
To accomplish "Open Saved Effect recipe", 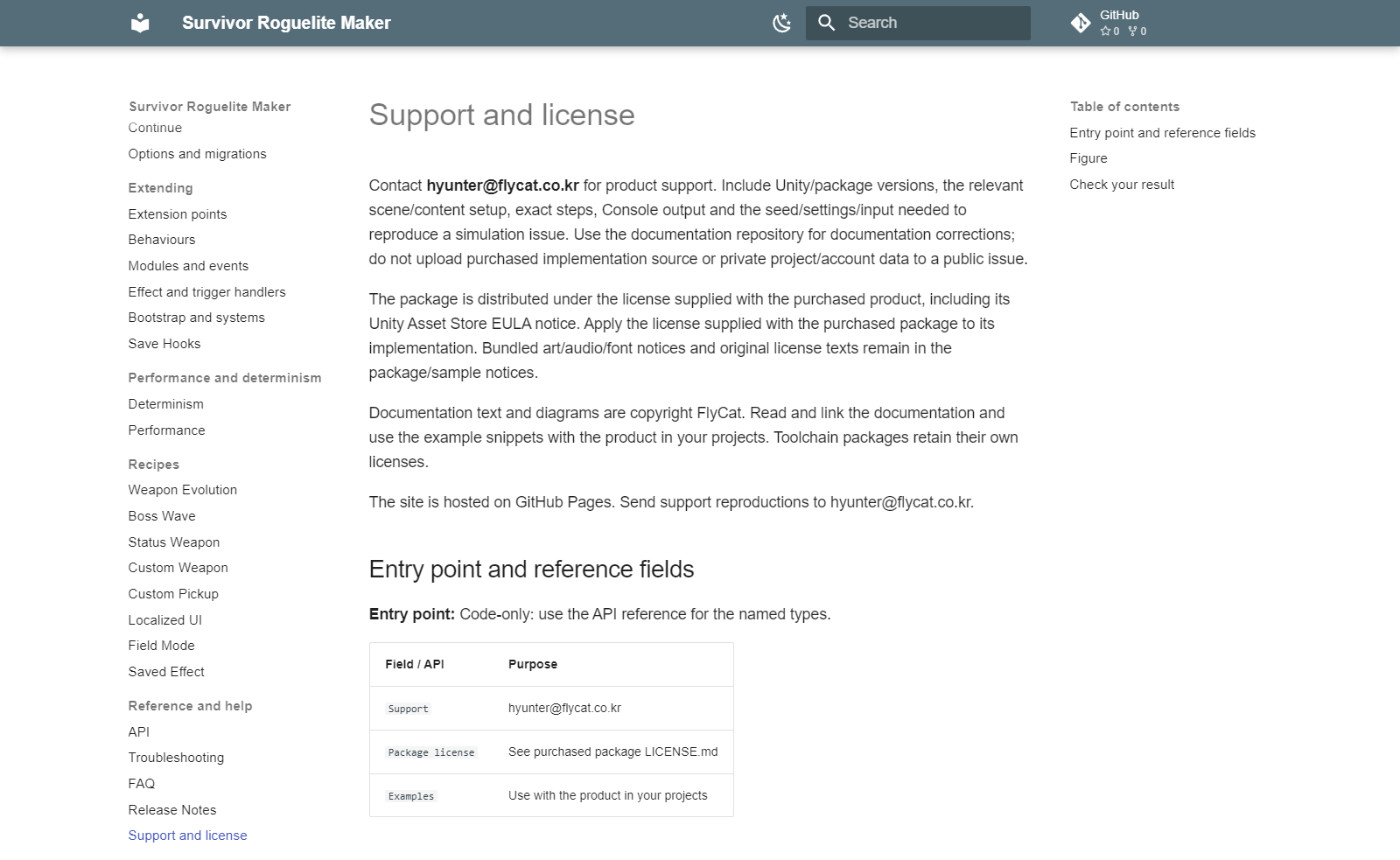I will [166, 672].
